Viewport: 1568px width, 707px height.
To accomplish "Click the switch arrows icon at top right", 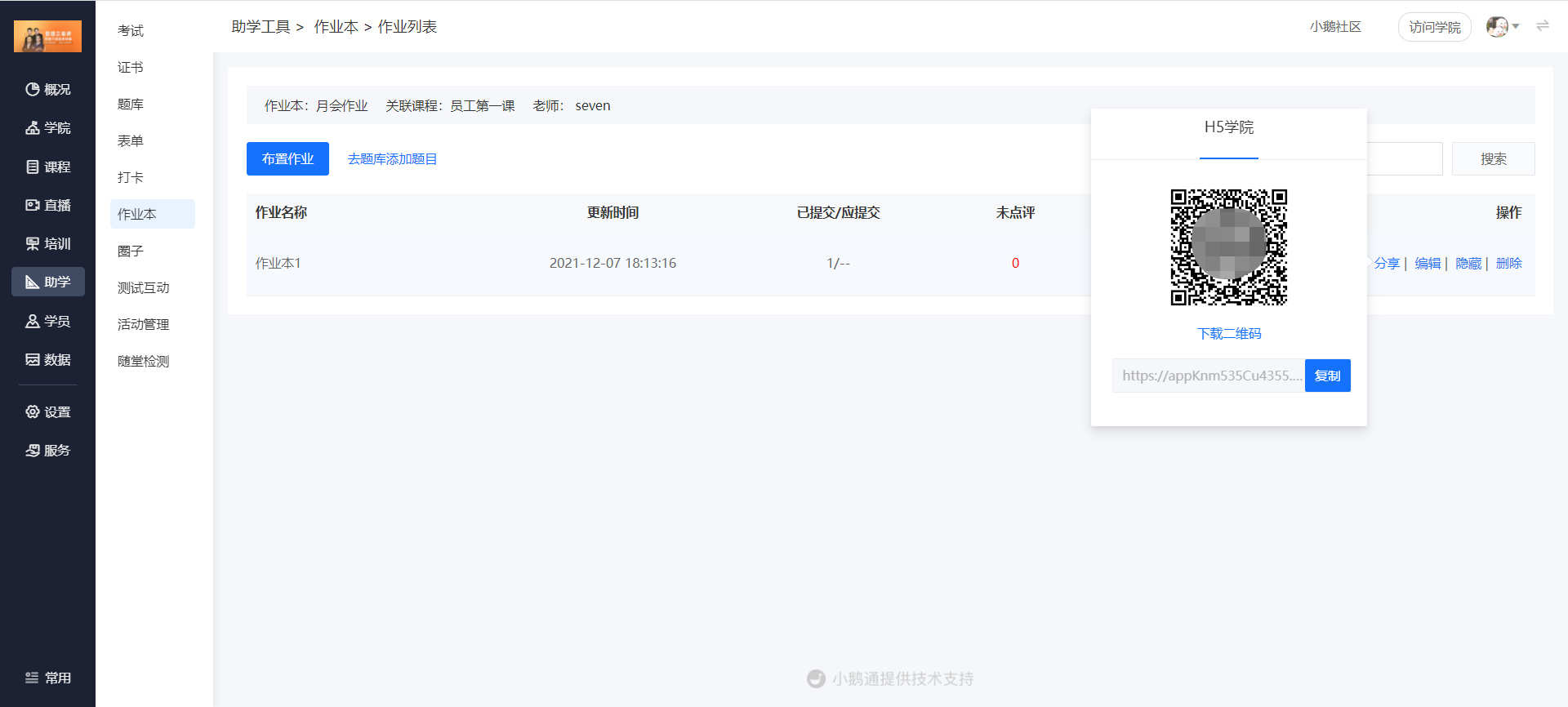I will [1542, 26].
